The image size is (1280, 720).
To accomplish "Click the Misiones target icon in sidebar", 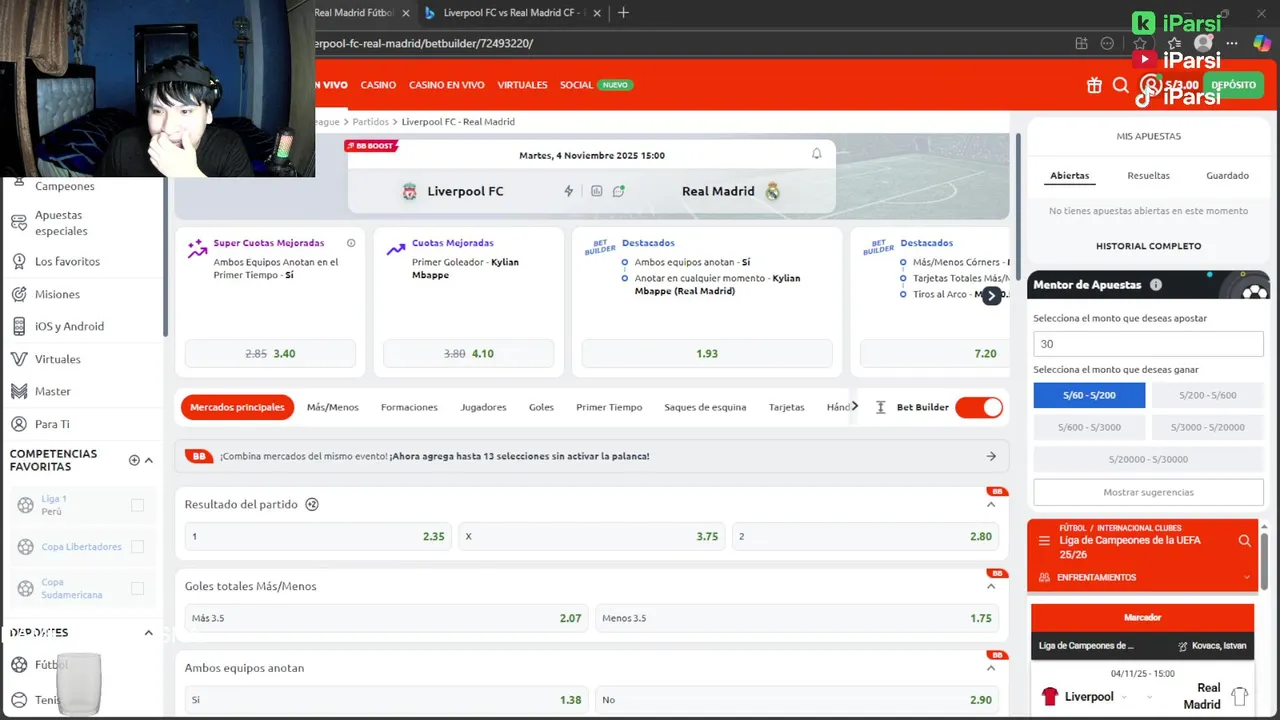I will coord(18,294).
